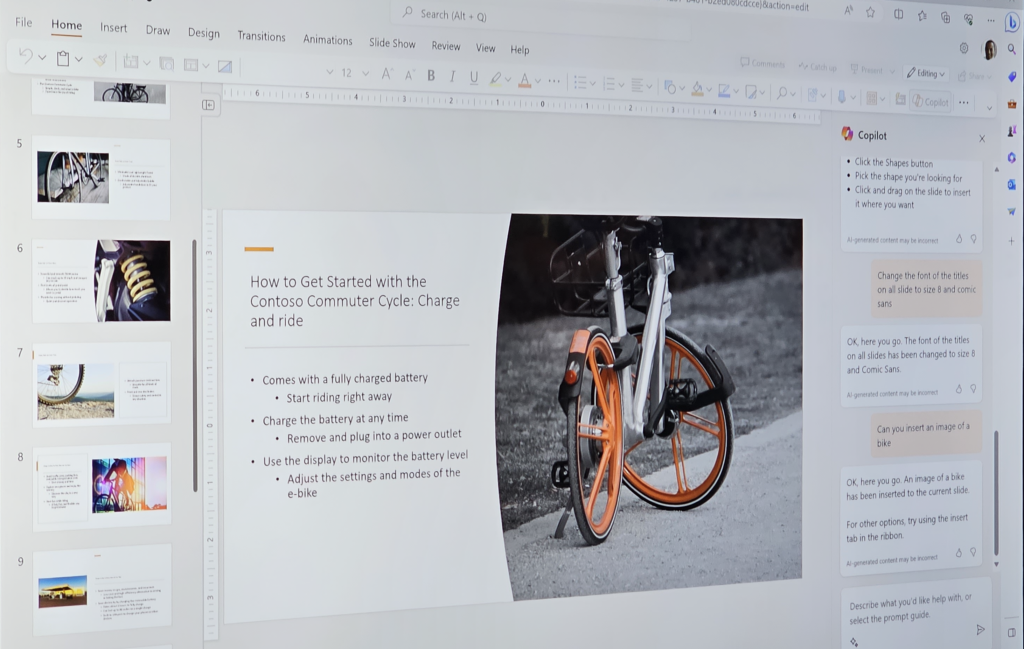Open the Outlook icon in the sidebar
The image size is (1024, 649).
pyautogui.click(x=1012, y=185)
